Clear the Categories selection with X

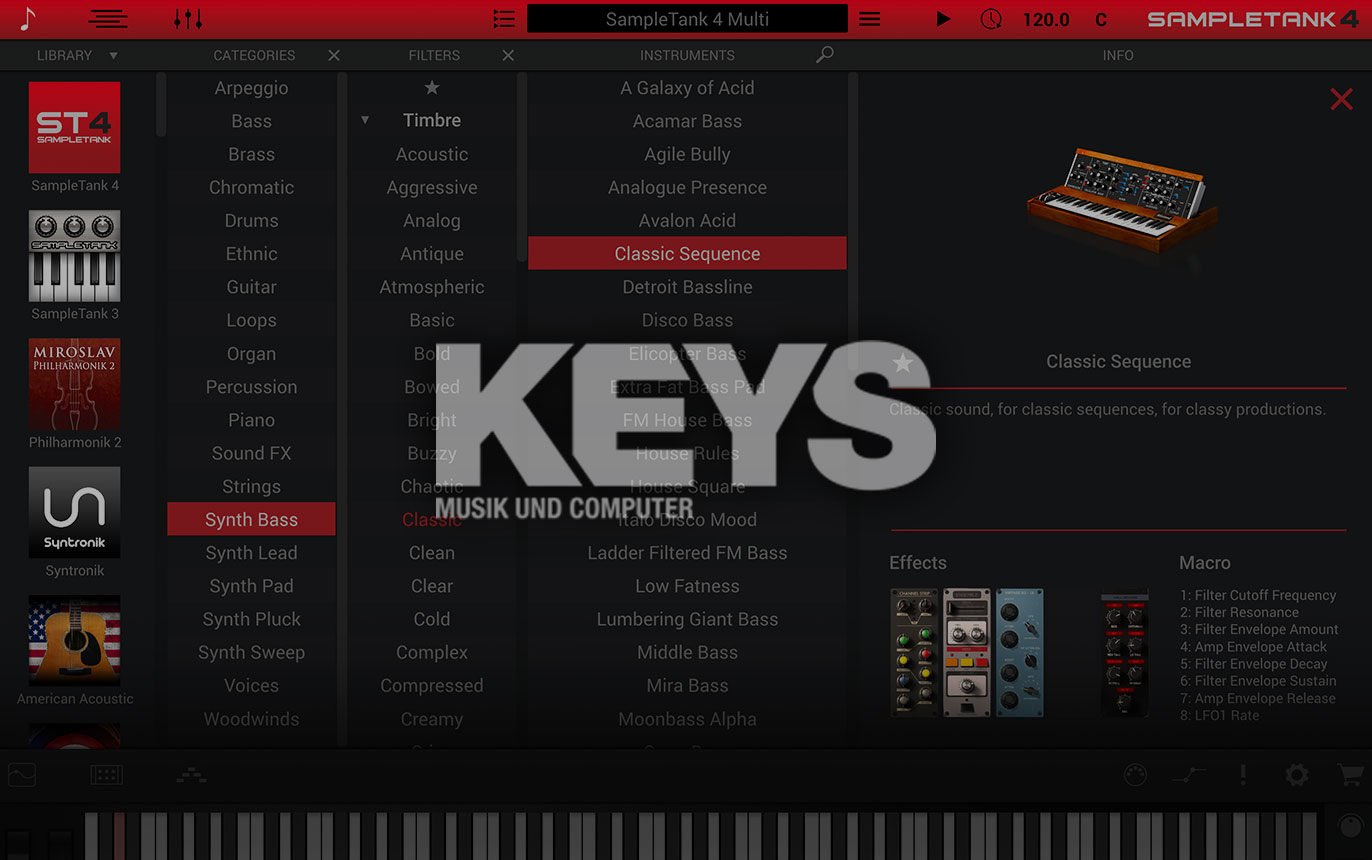click(x=334, y=55)
